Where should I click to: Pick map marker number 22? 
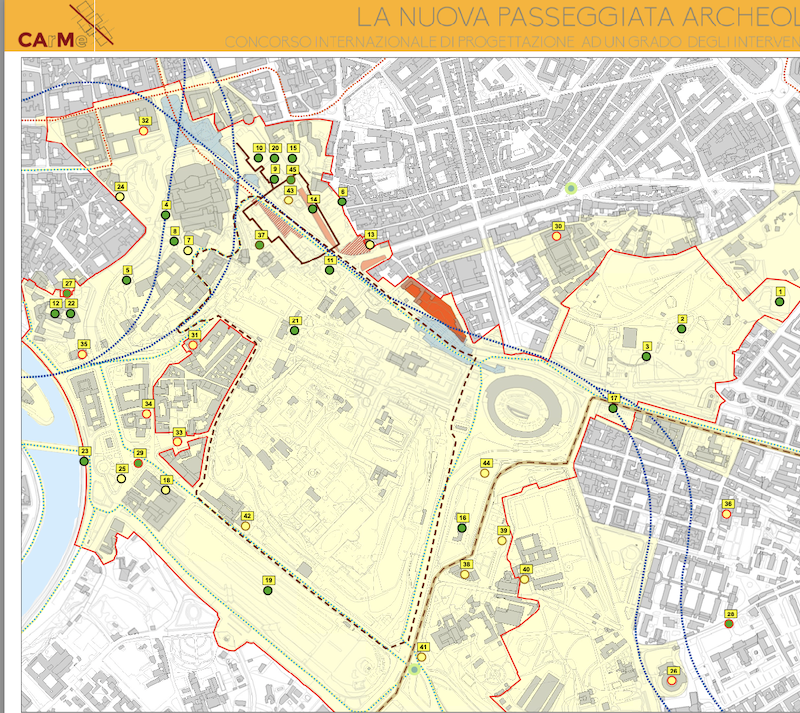click(x=71, y=313)
